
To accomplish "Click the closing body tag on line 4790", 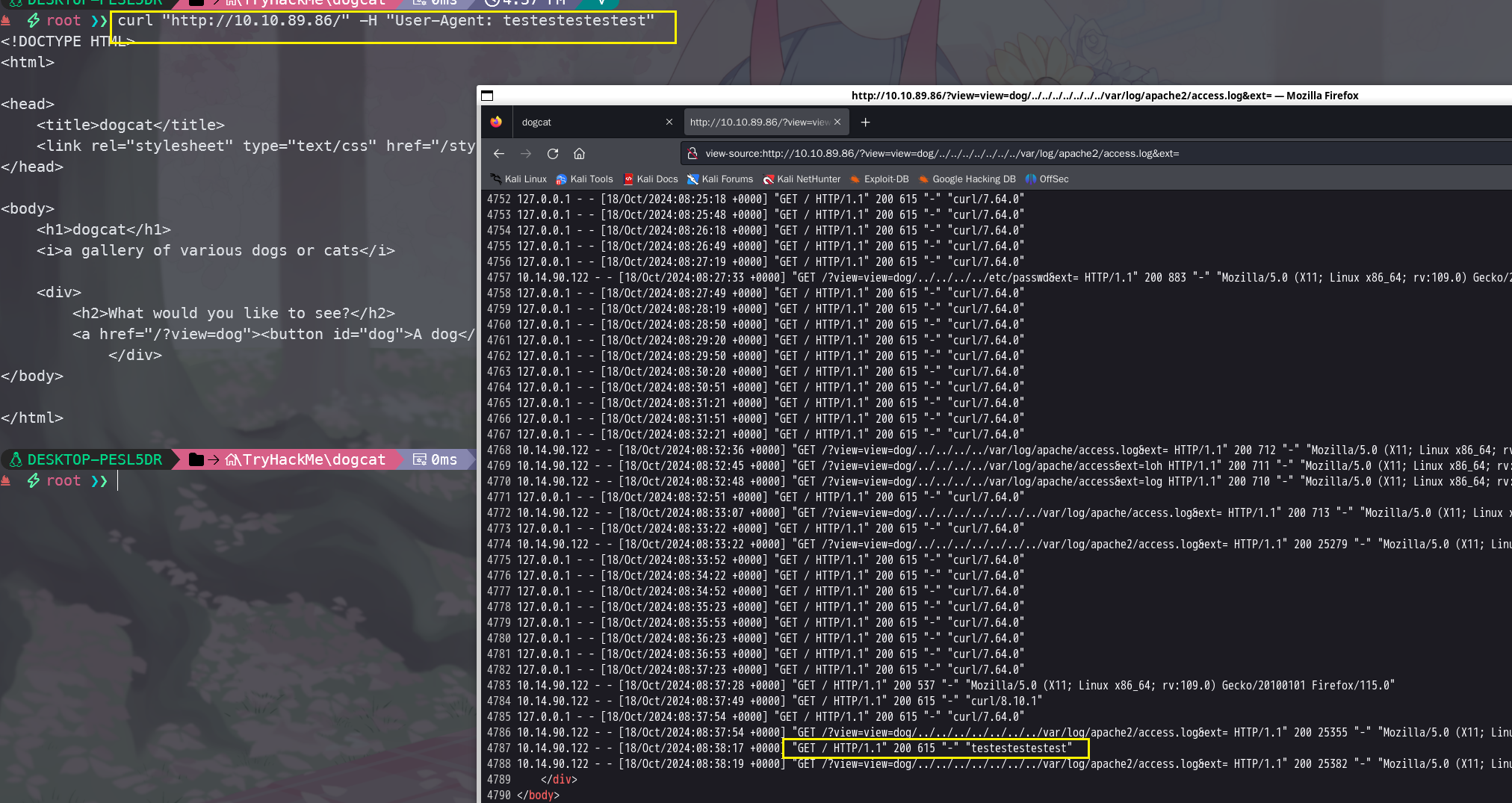I will pos(538,796).
